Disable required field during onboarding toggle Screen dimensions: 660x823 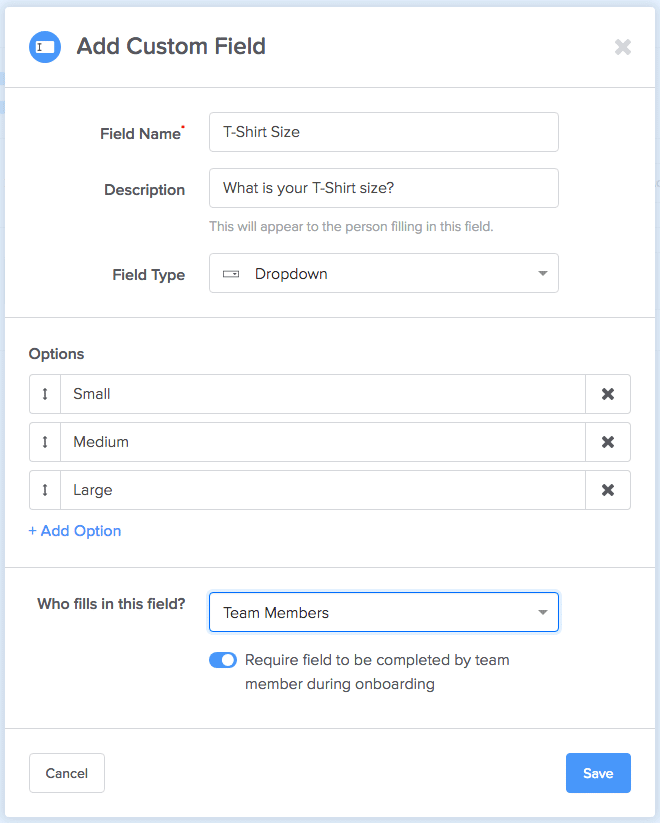pyautogui.click(x=222, y=660)
